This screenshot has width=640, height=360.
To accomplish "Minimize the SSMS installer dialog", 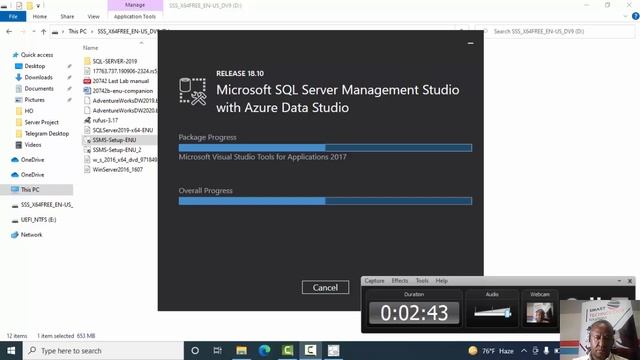I will coord(471,43).
